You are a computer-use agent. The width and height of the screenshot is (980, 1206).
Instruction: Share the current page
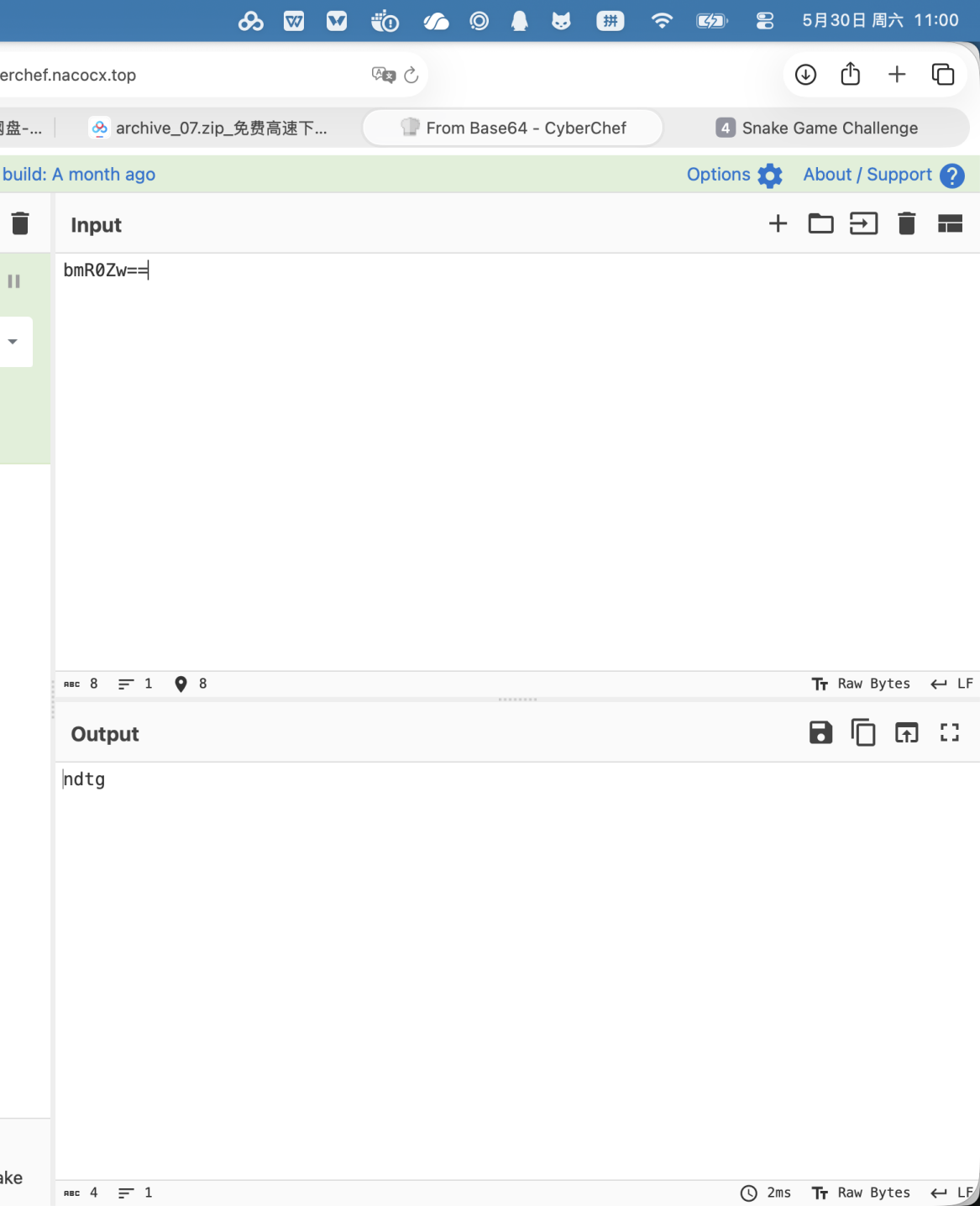pos(851,74)
